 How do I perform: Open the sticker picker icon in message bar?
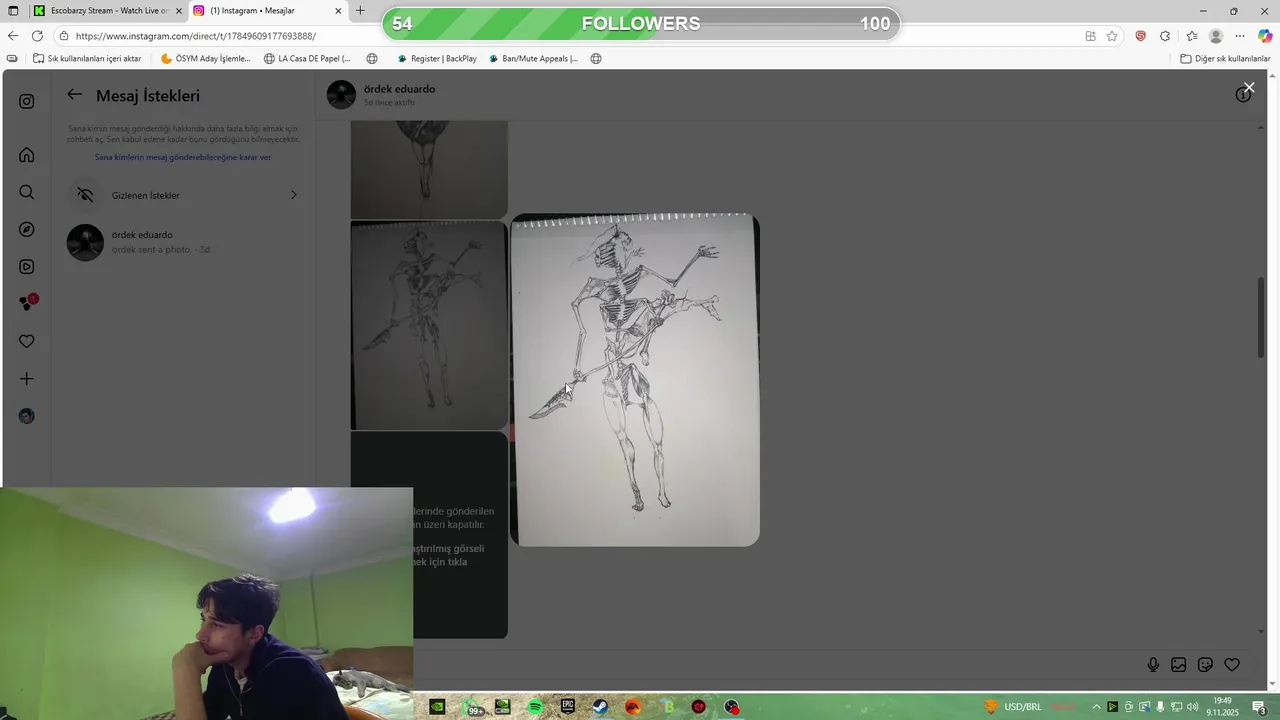click(1205, 665)
